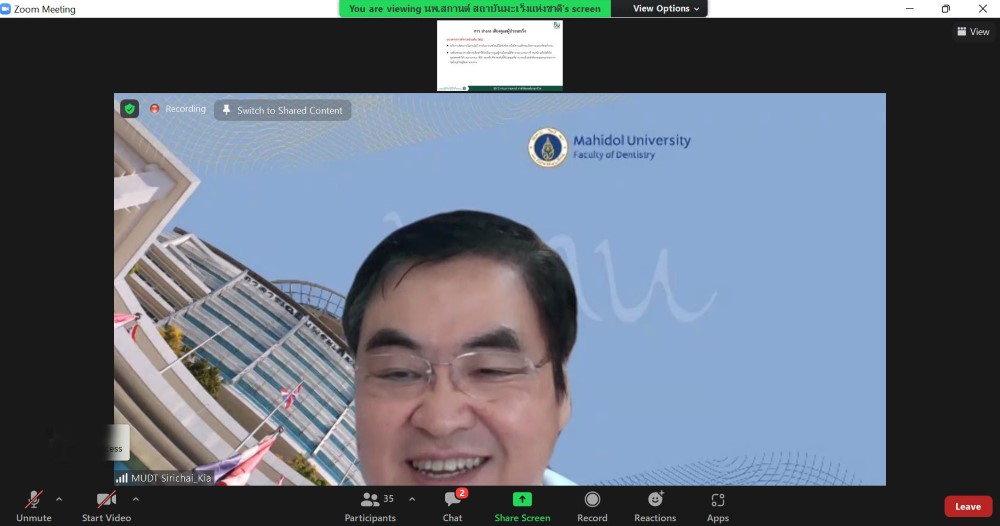1000x526 pixels.
Task: Maximize the Zoom Meeting window
Action: tap(945, 9)
